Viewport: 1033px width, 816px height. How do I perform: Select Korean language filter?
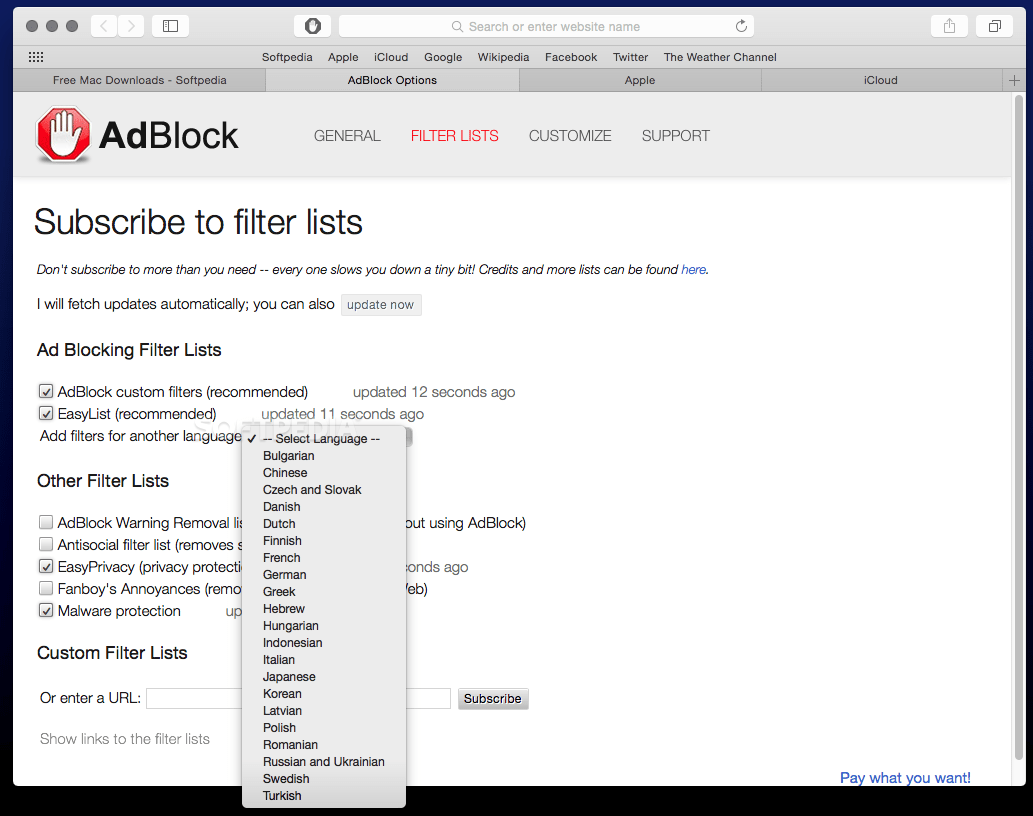click(x=324, y=694)
